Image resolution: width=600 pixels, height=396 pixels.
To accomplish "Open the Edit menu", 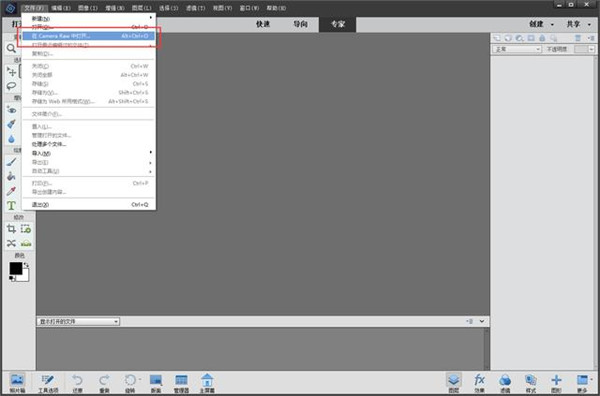I will [61, 8].
